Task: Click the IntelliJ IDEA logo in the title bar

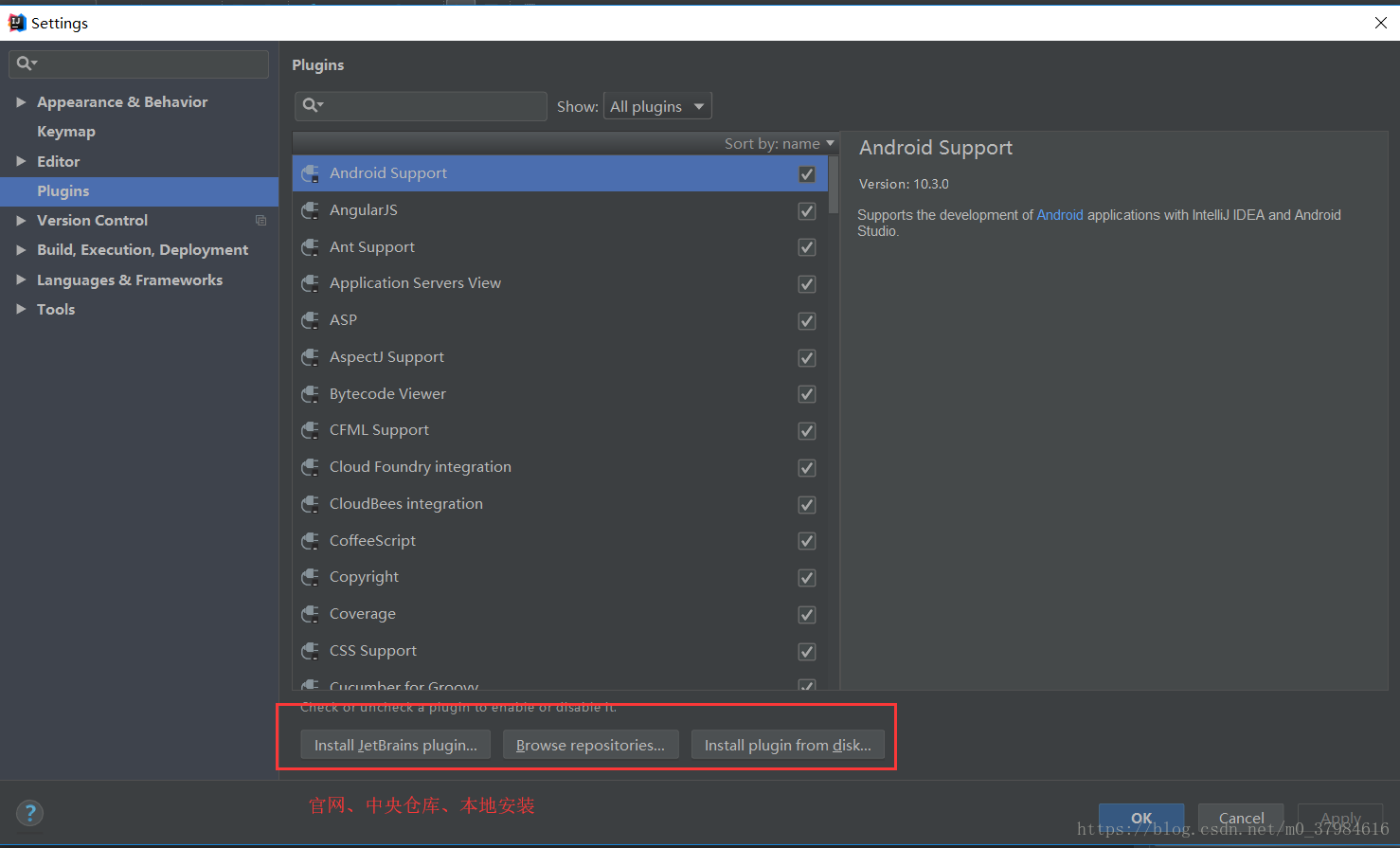Action: click(16, 23)
